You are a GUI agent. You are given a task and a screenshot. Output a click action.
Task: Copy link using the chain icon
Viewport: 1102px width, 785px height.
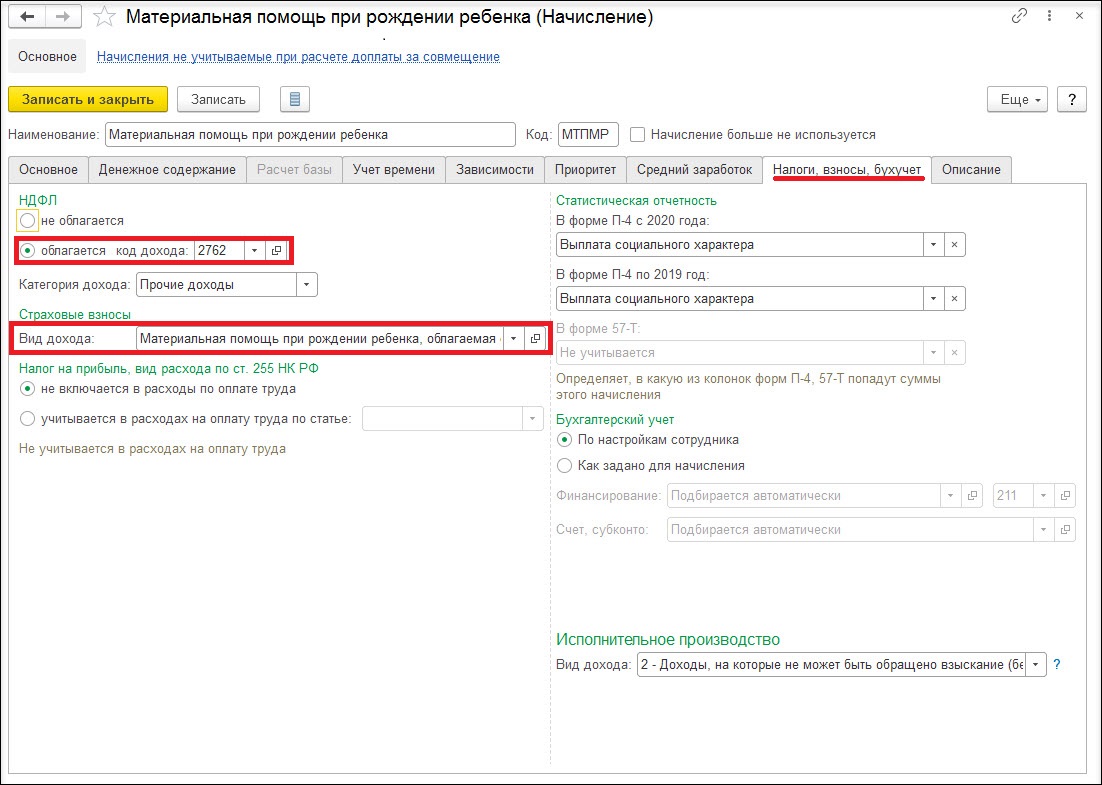[1019, 16]
